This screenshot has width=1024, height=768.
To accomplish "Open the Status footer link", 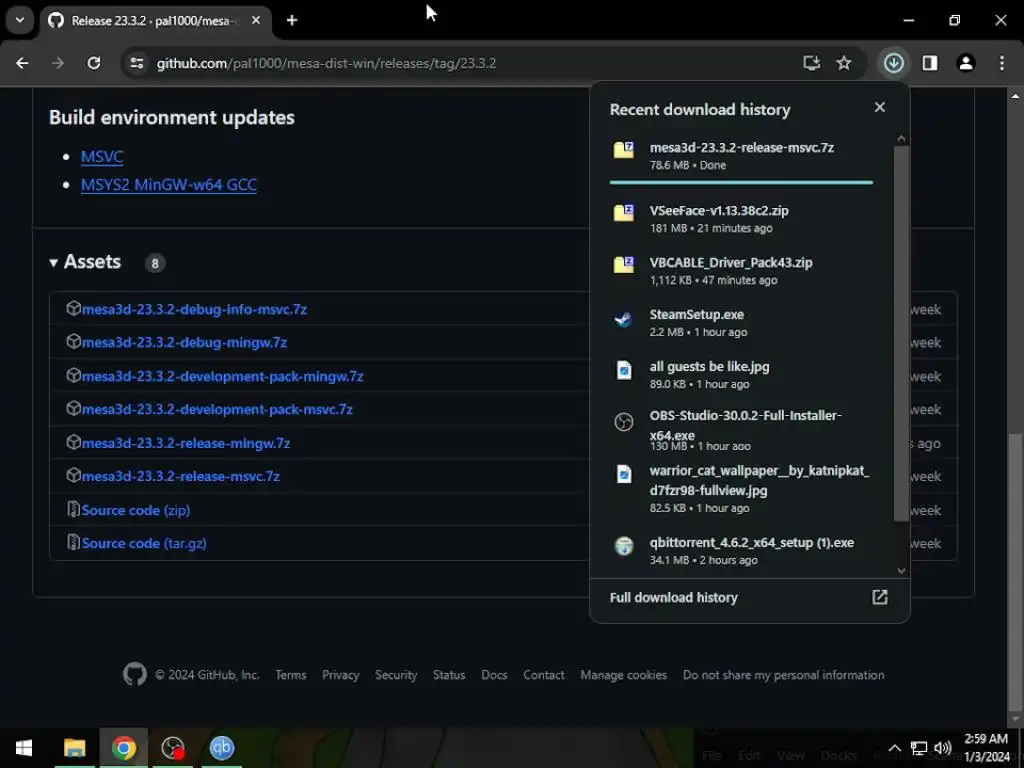I will (449, 675).
